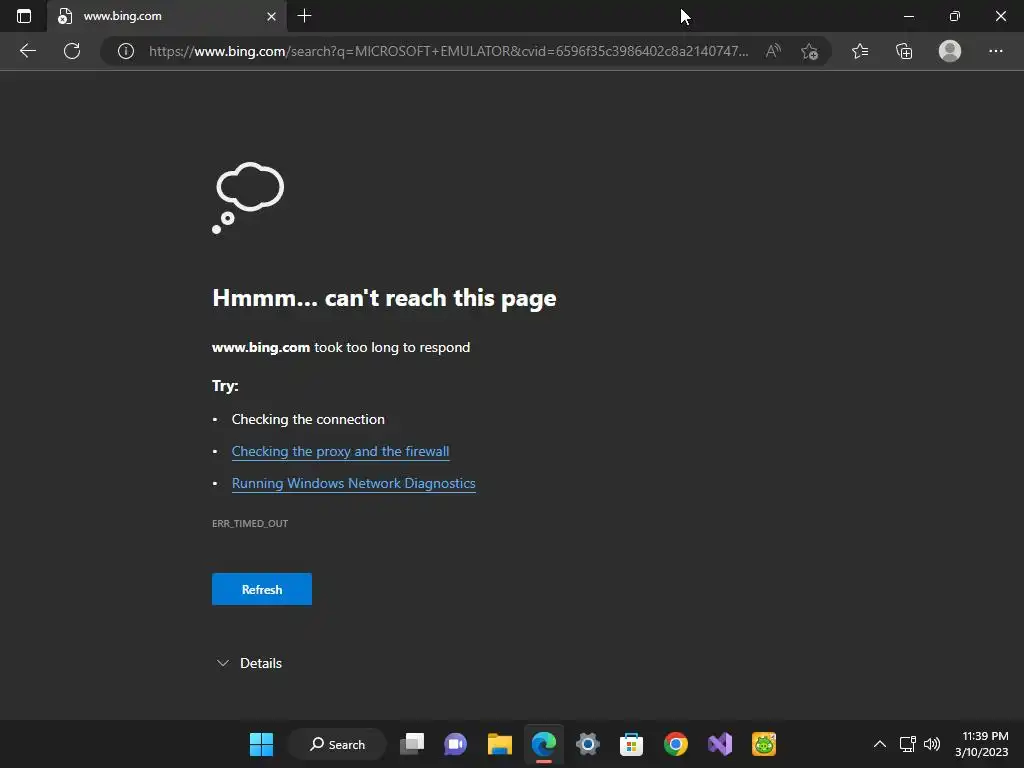Open the Chat app on taskbar
Image resolution: width=1024 pixels, height=768 pixels.
pyautogui.click(x=456, y=744)
